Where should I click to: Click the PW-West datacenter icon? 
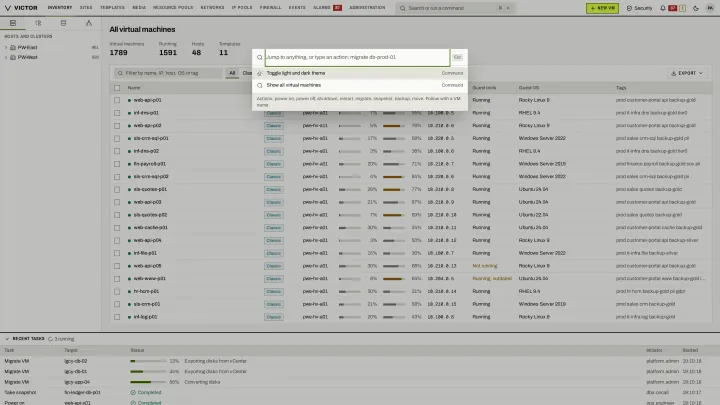(x=13, y=57)
